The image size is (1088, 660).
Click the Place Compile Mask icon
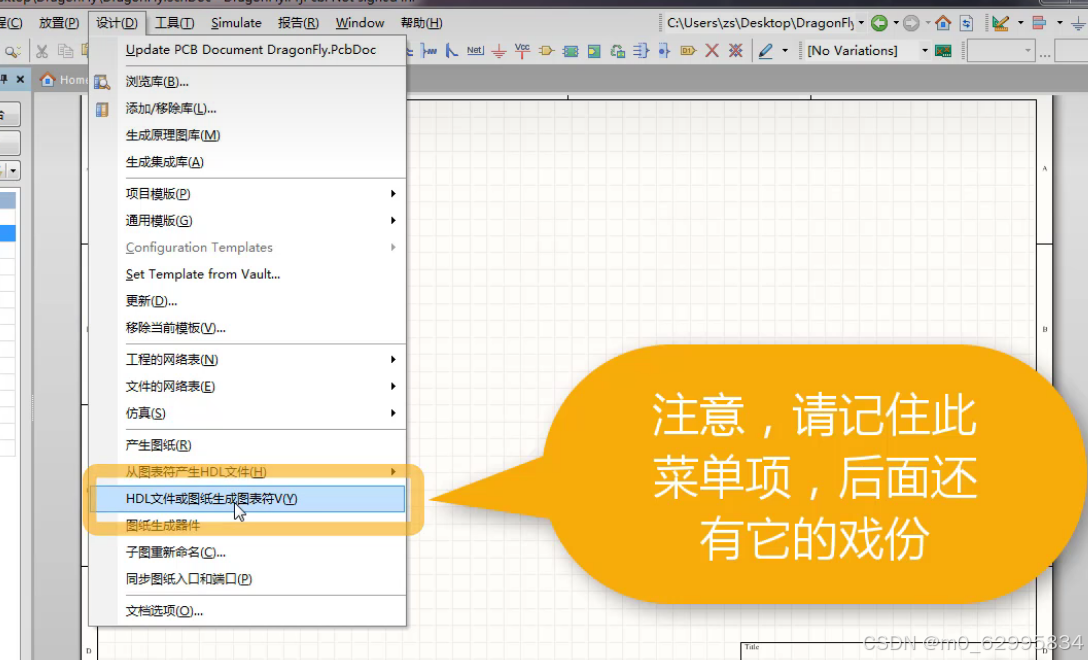[736, 51]
